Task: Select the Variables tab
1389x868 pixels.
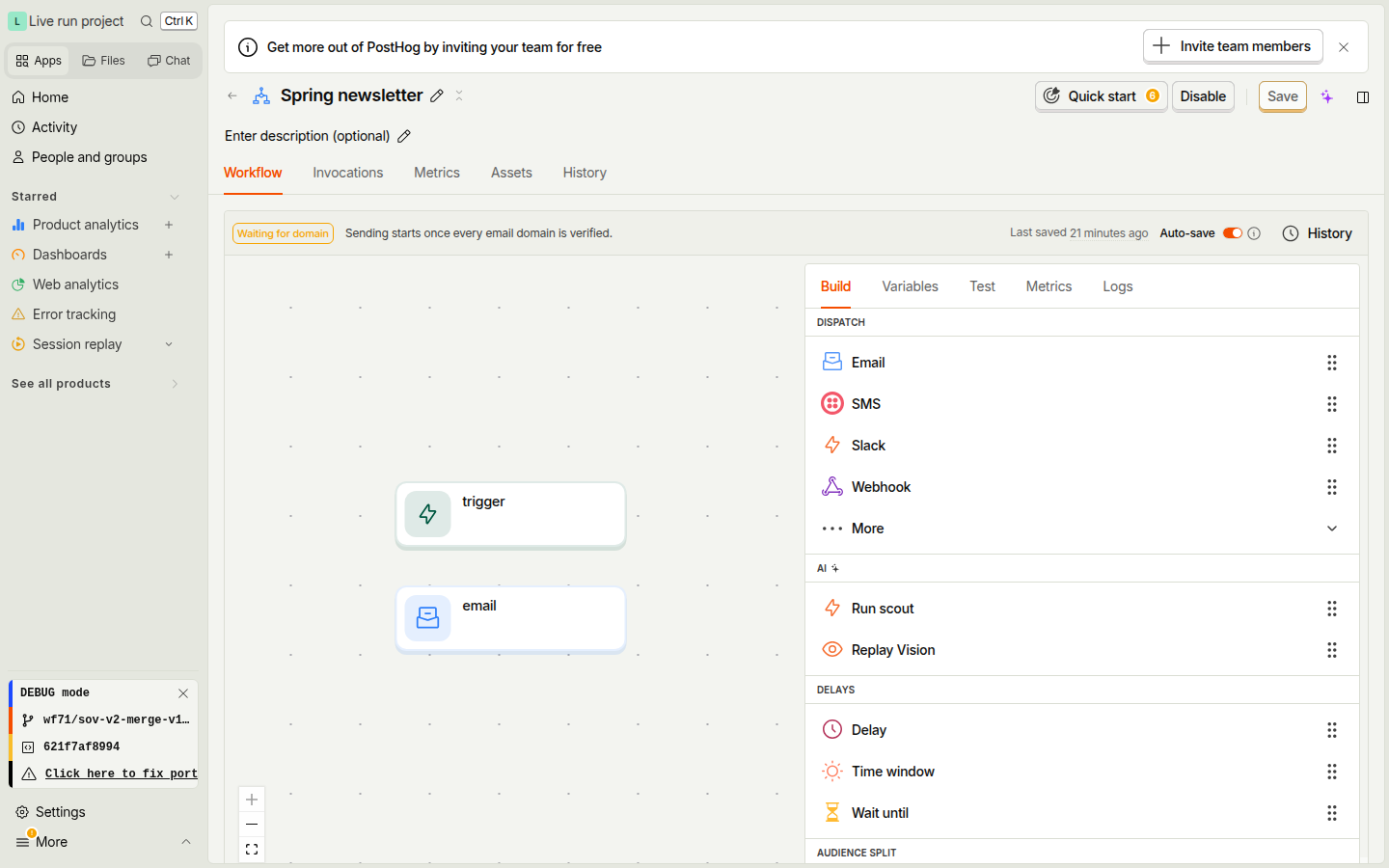Action: click(x=910, y=286)
